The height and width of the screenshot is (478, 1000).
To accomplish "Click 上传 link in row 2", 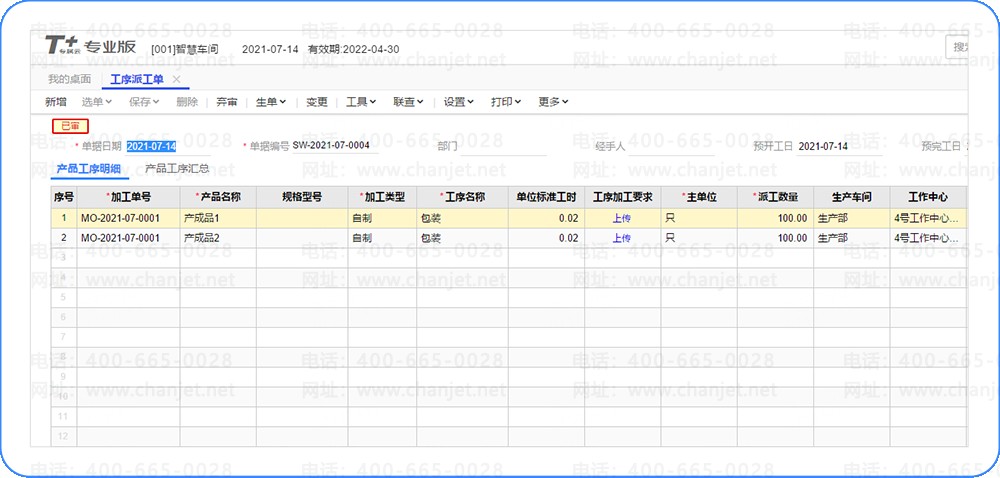I will (x=622, y=238).
